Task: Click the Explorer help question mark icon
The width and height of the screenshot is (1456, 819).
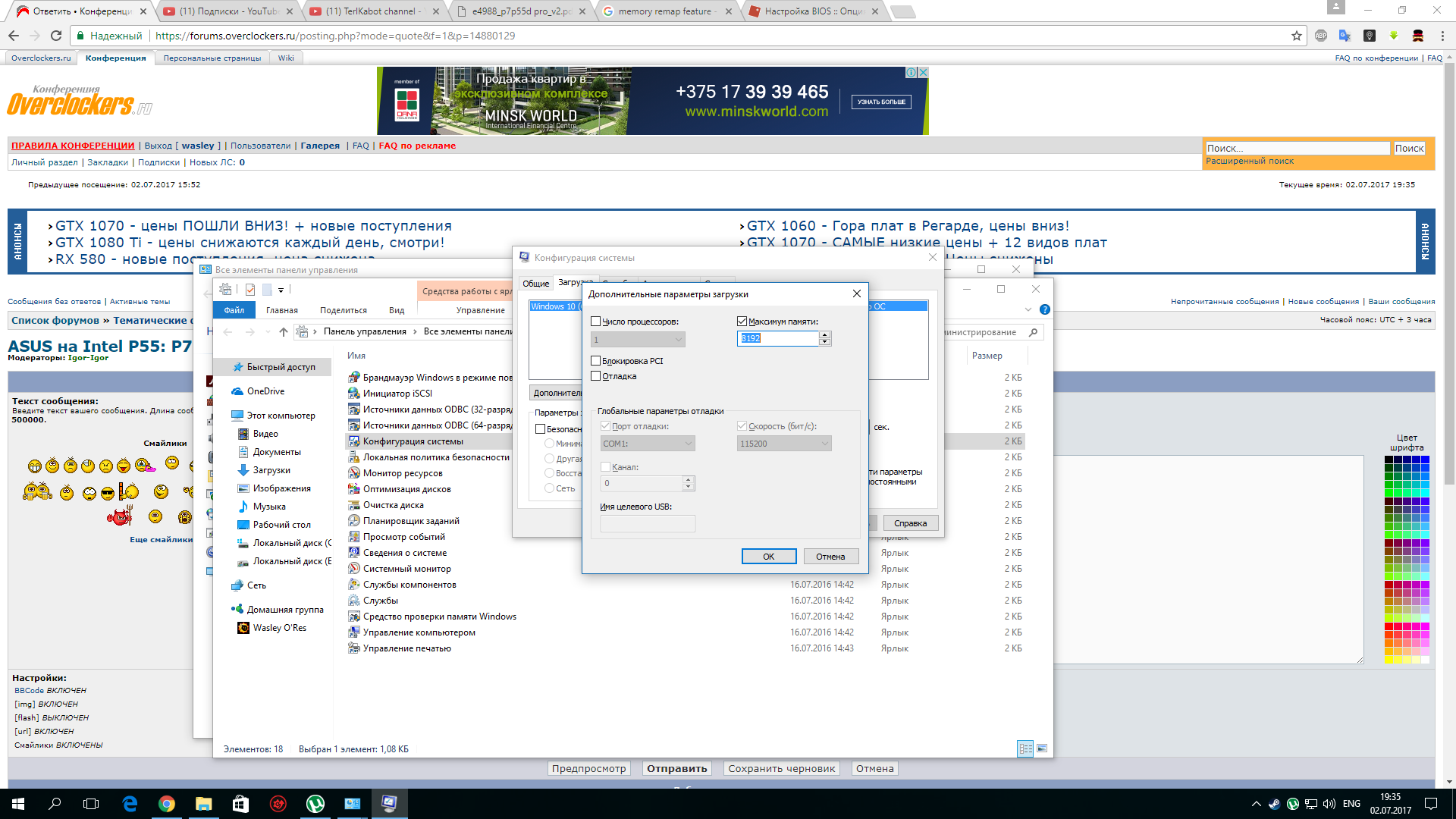Action: tap(1045, 309)
